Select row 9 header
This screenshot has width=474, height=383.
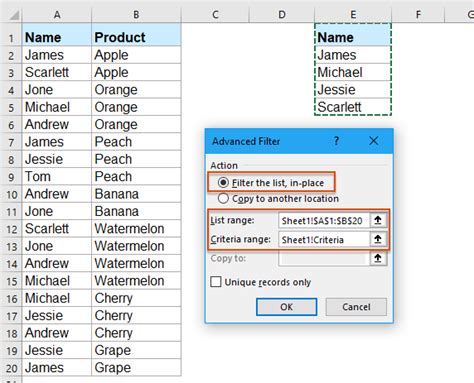click(11, 177)
